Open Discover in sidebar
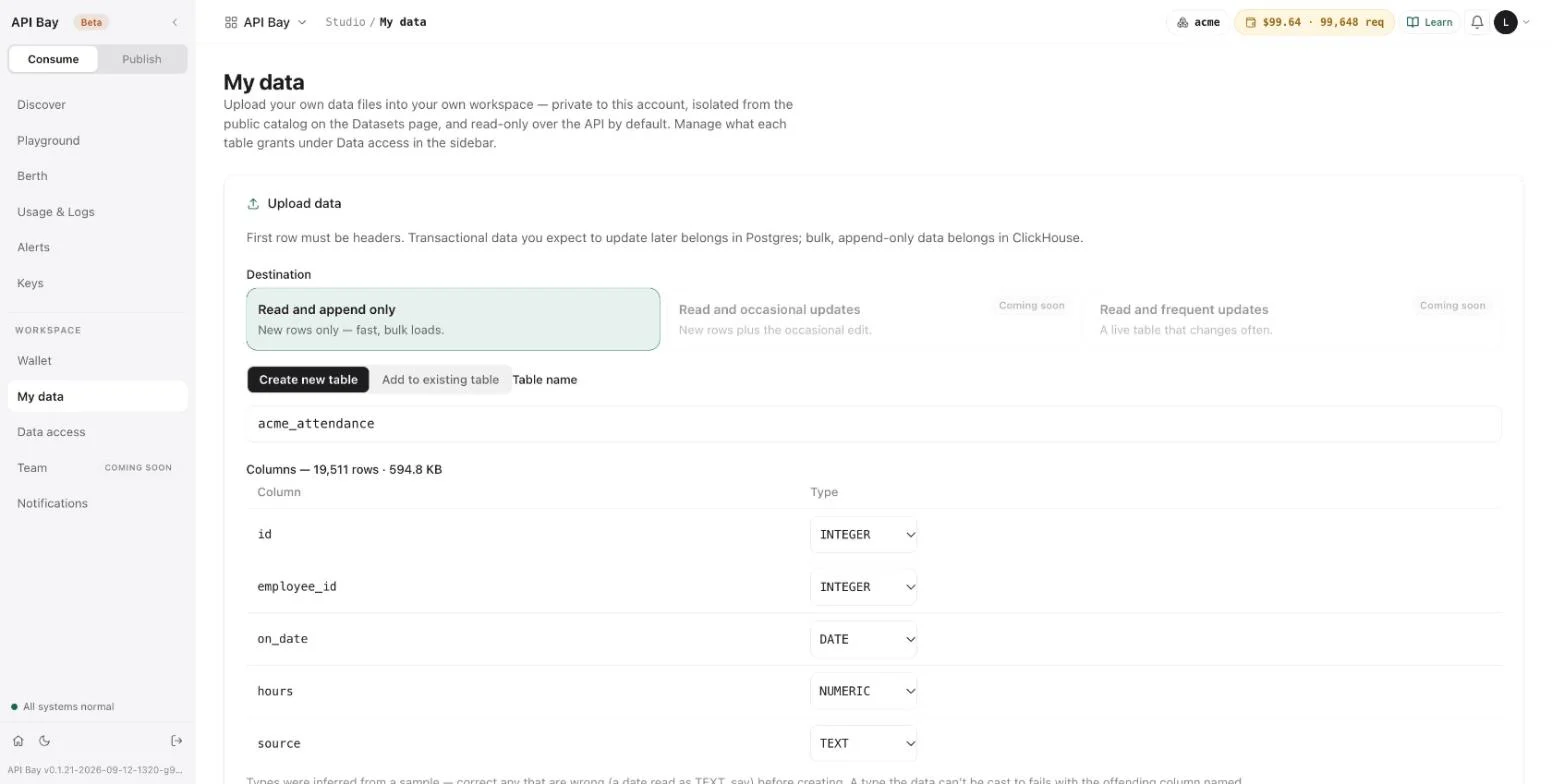The height and width of the screenshot is (784, 1552). pyautogui.click(x=97, y=105)
